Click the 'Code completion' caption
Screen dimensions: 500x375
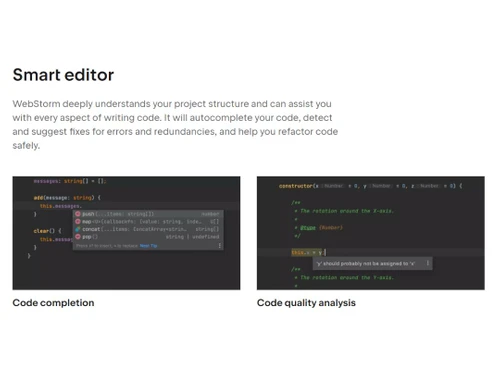tap(53, 303)
